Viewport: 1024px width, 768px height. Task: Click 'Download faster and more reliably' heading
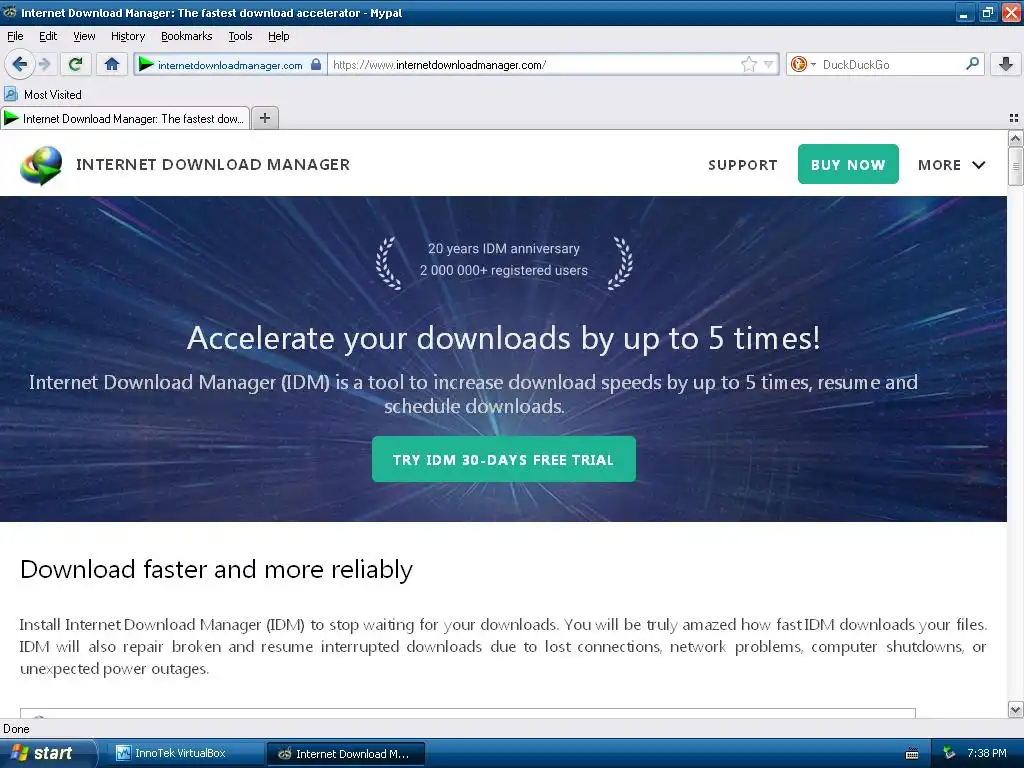[216, 569]
